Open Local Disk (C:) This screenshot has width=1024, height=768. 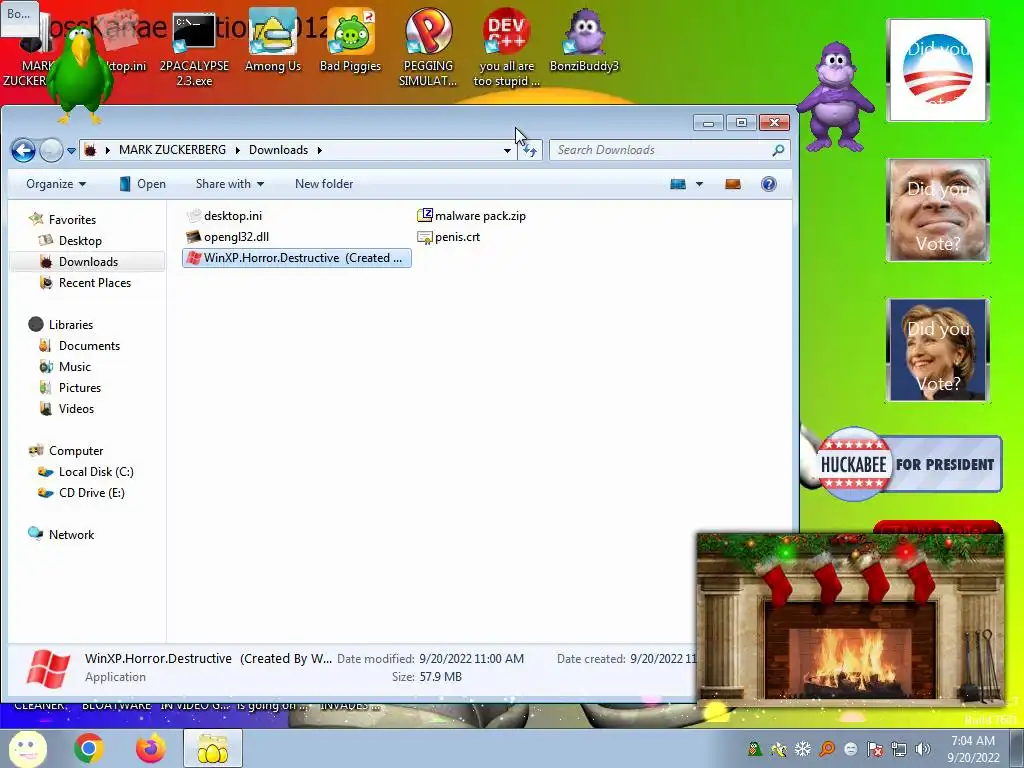tap(95, 472)
